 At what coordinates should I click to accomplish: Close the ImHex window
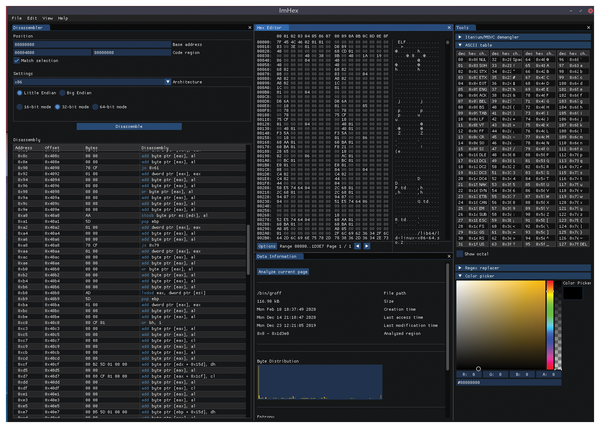tap(590, 11)
